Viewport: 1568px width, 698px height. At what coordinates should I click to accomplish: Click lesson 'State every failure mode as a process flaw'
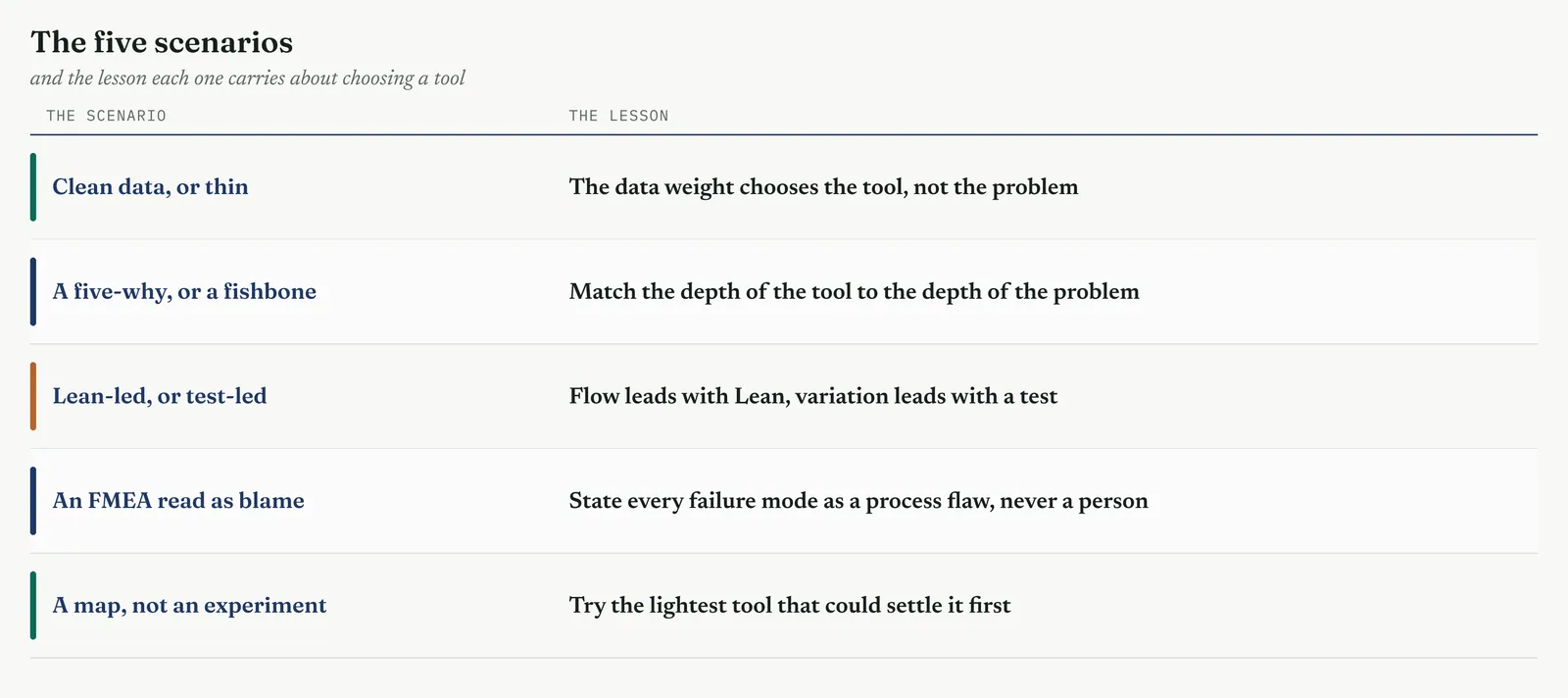tap(782, 501)
